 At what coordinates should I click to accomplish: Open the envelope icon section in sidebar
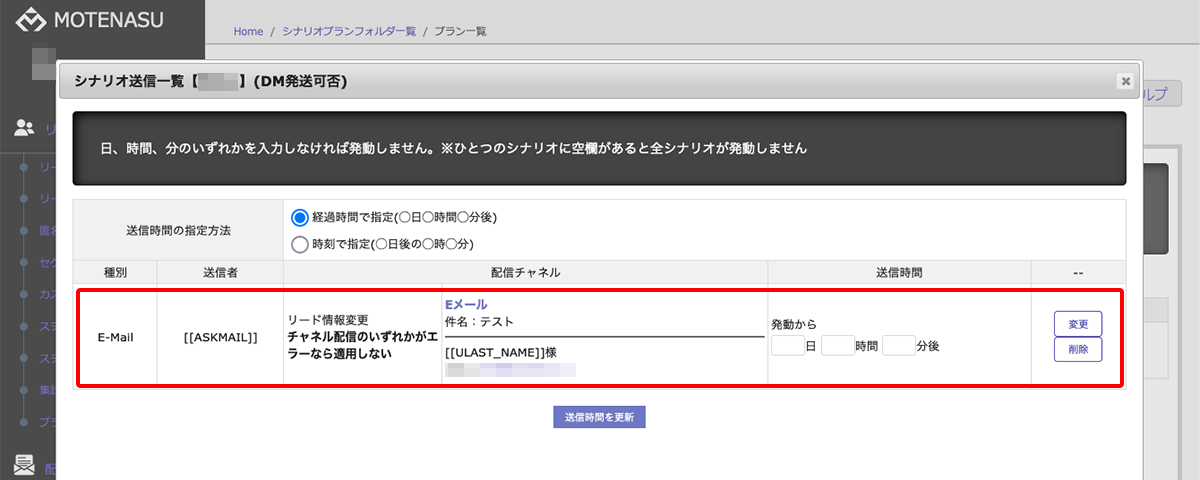24,464
